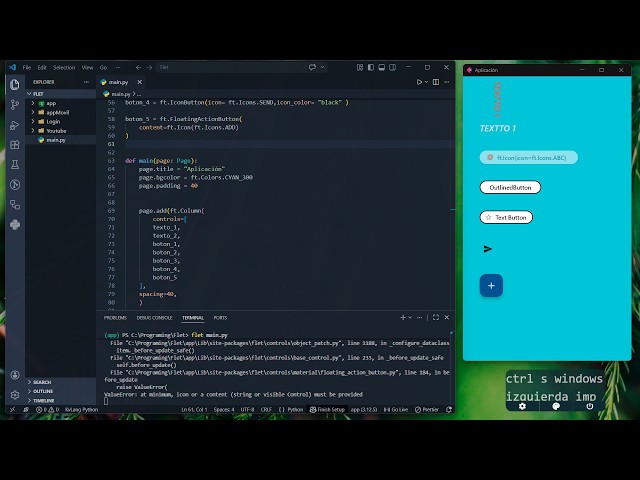Select main.py in the file tree
This screenshot has width=640, height=480.
(60, 140)
